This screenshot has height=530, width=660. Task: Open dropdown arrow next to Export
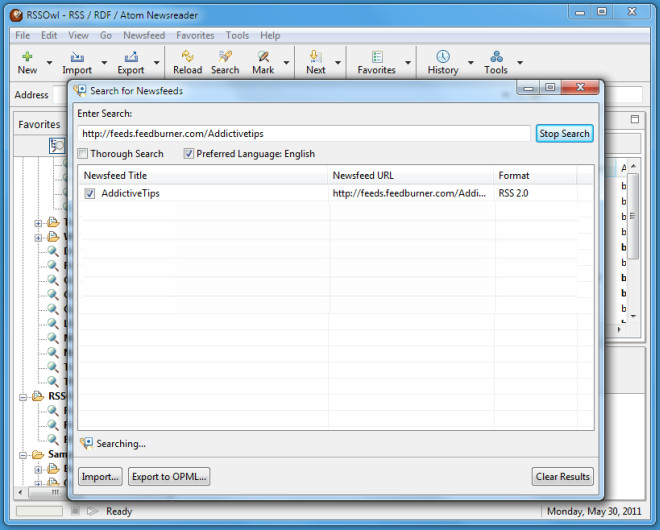[157, 63]
